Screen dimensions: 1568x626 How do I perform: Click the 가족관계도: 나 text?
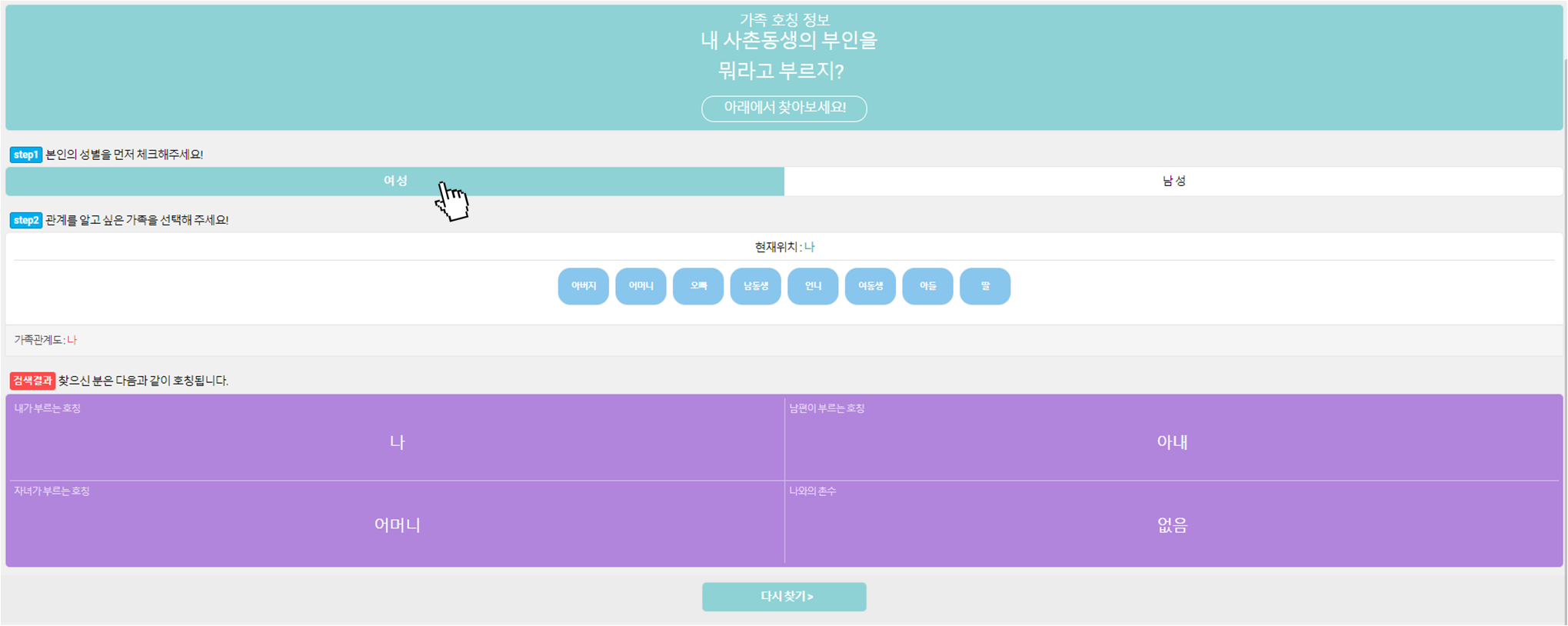pos(45,340)
